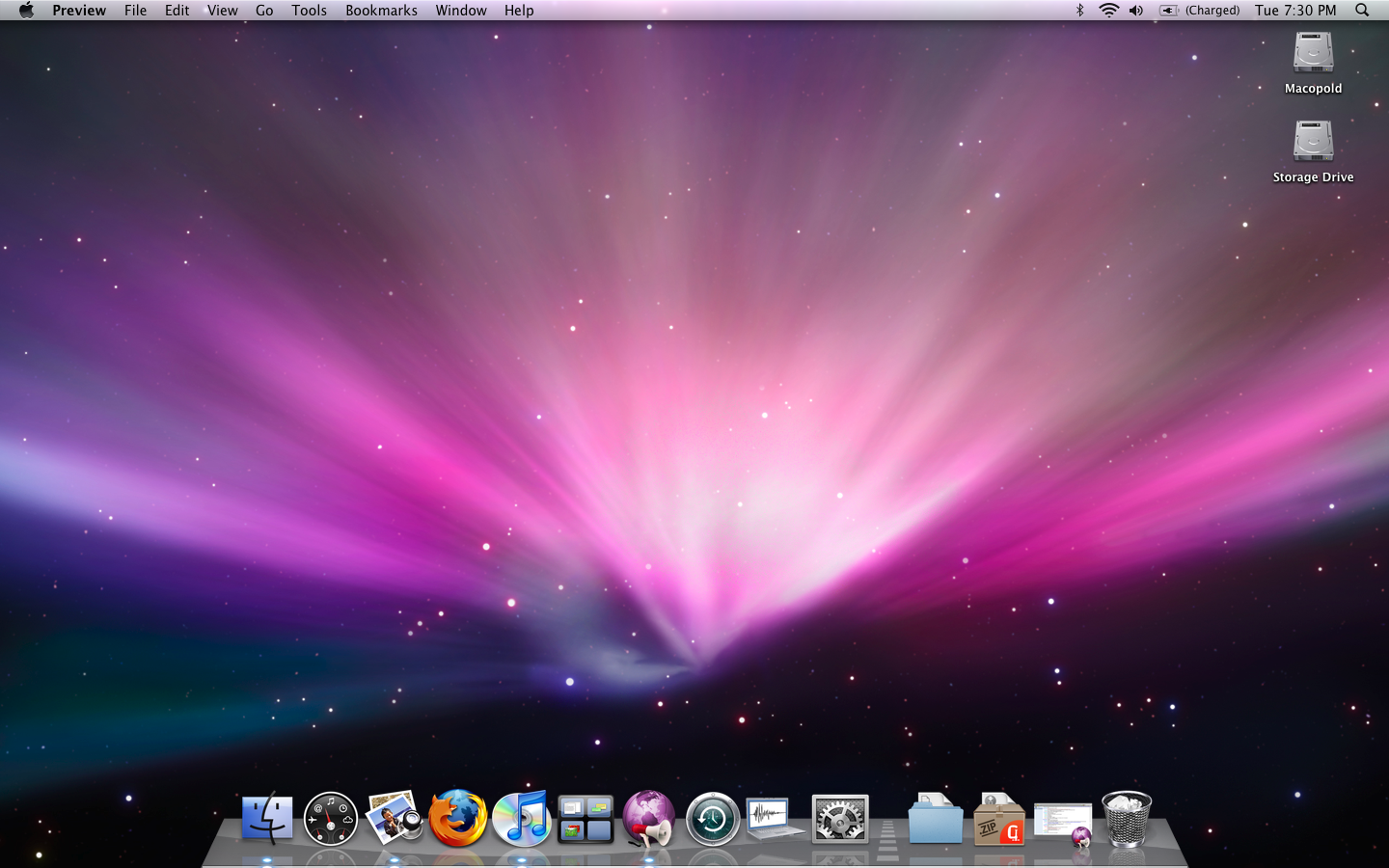Click the Preview app icon in dock
Viewport: 1389px width, 868px height.
pyautogui.click(x=395, y=817)
